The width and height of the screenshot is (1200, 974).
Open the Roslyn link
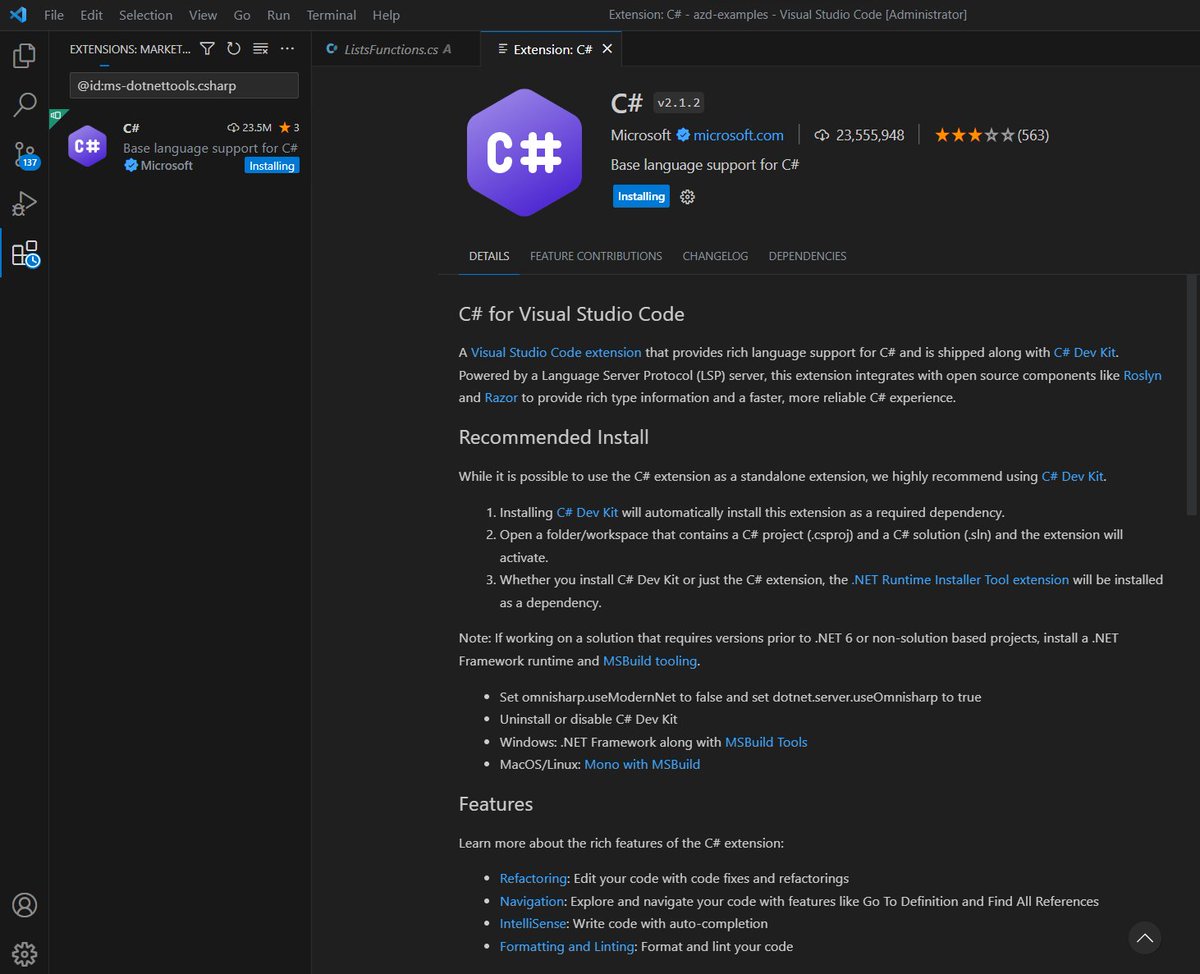tap(1142, 375)
